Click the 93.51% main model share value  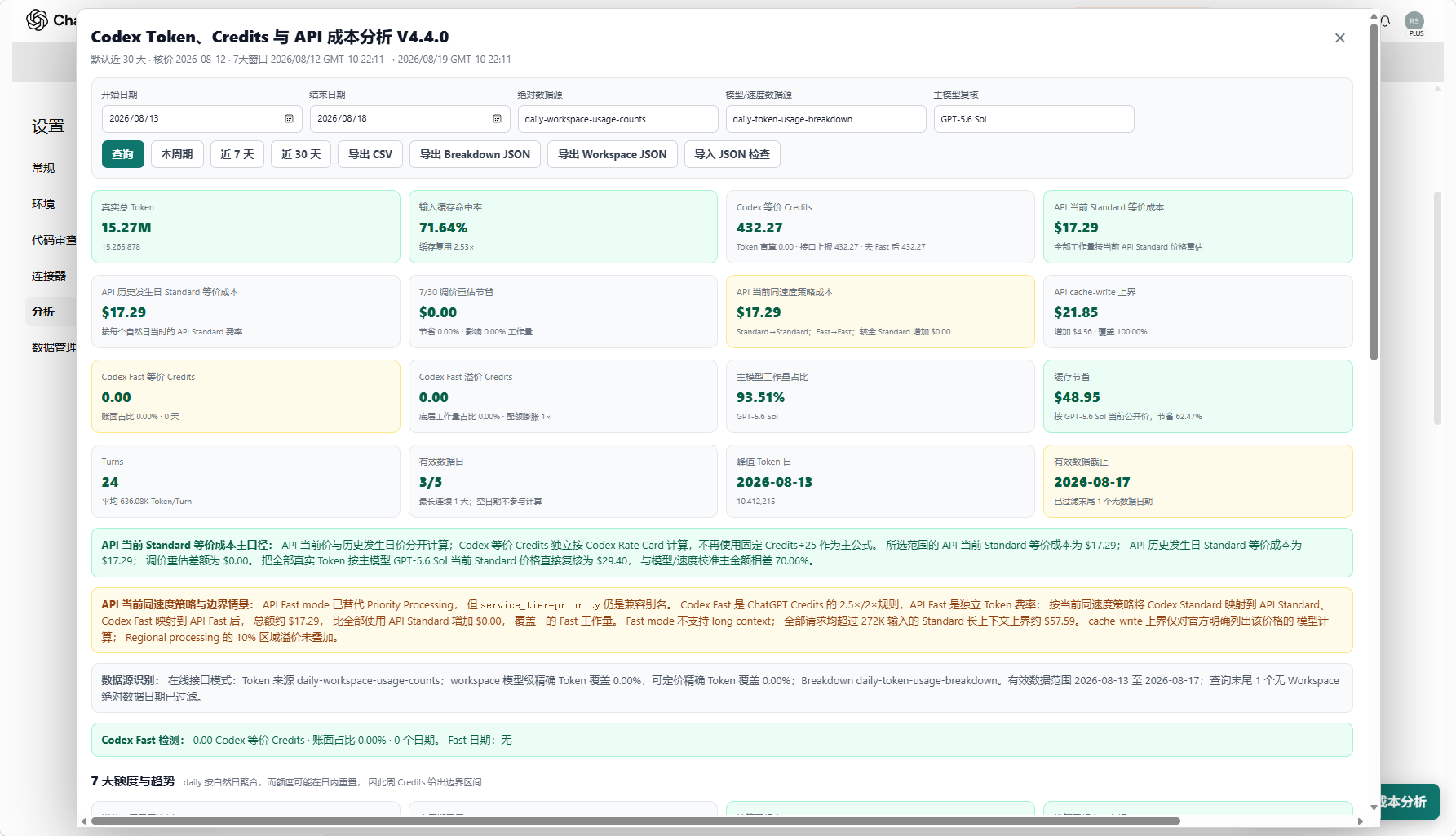click(760, 398)
